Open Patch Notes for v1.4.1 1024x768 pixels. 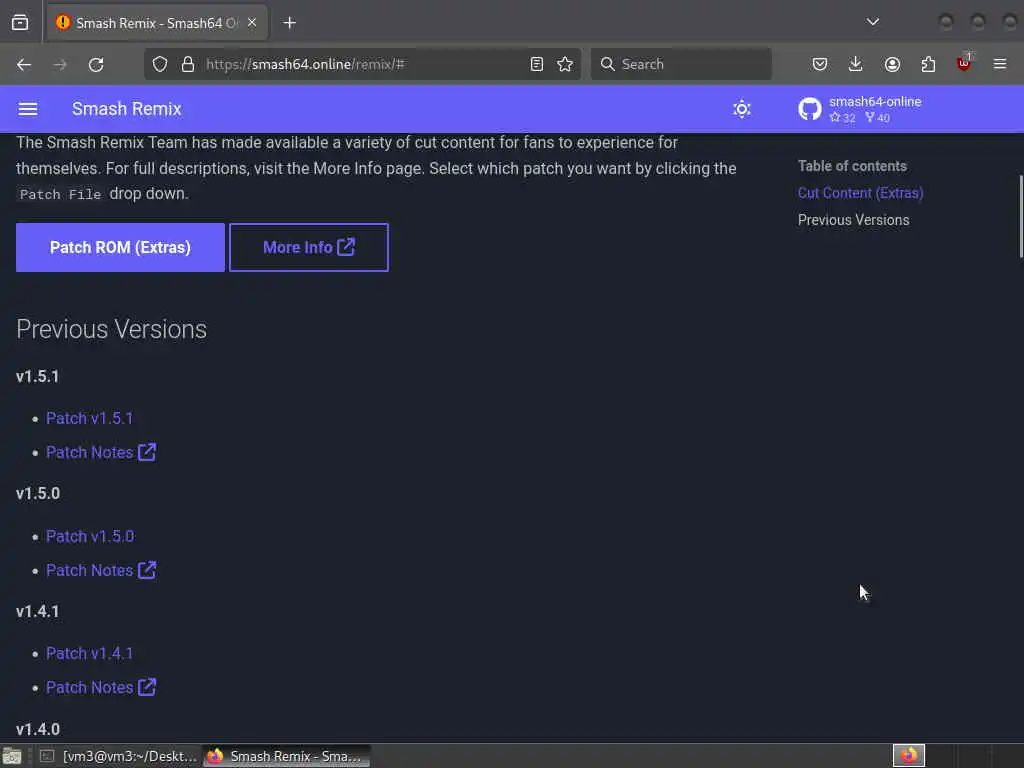101,688
